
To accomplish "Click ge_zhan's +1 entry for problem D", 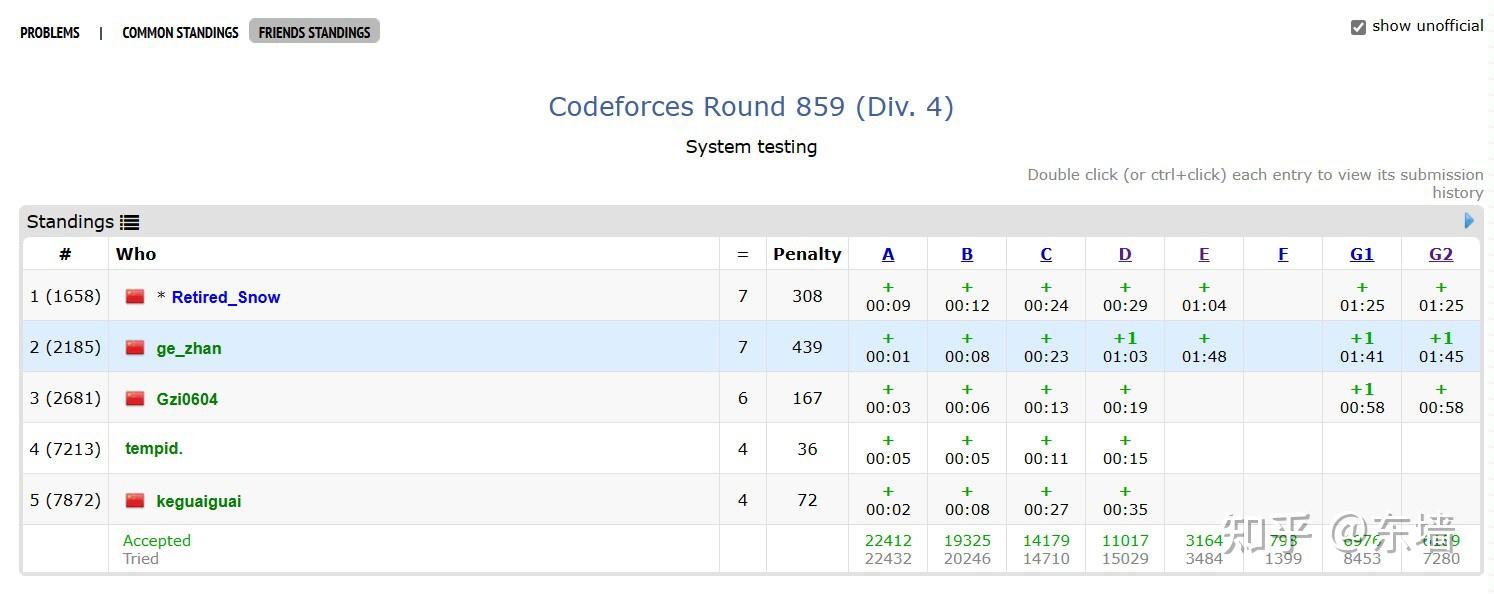I will coord(1124,347).
